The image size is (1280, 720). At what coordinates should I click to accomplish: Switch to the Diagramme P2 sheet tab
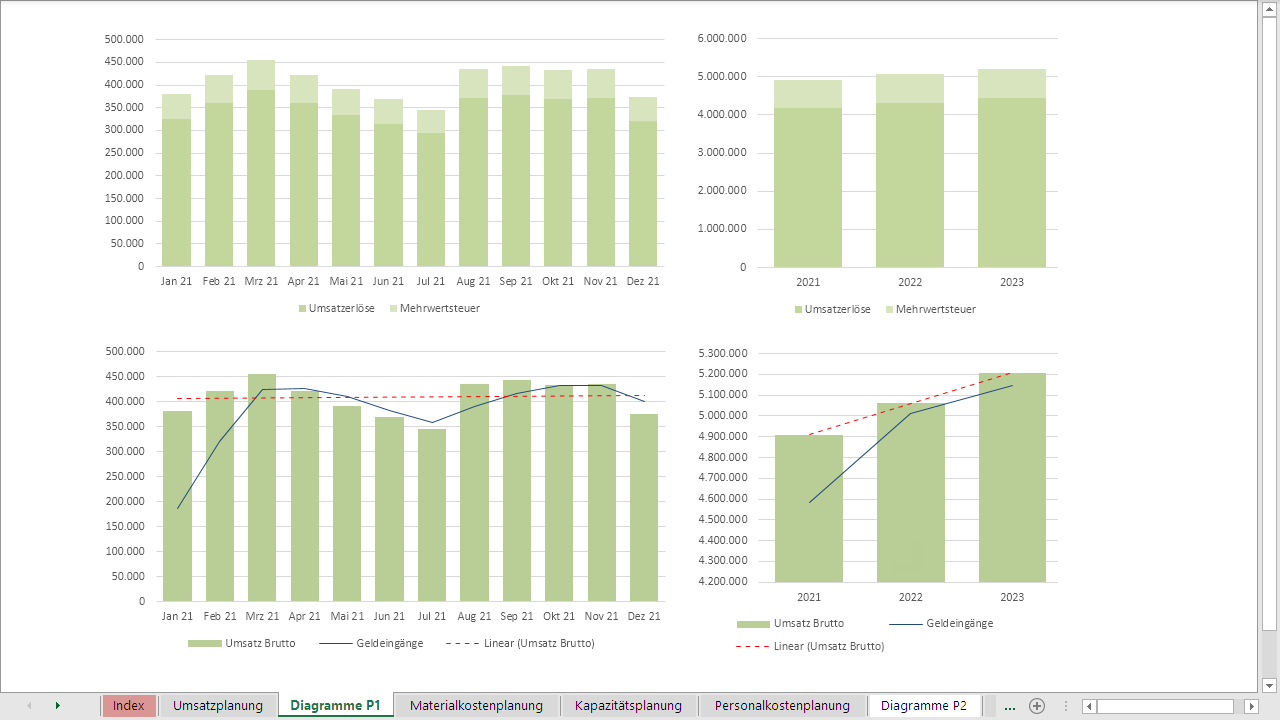click(x=924, y=705)
